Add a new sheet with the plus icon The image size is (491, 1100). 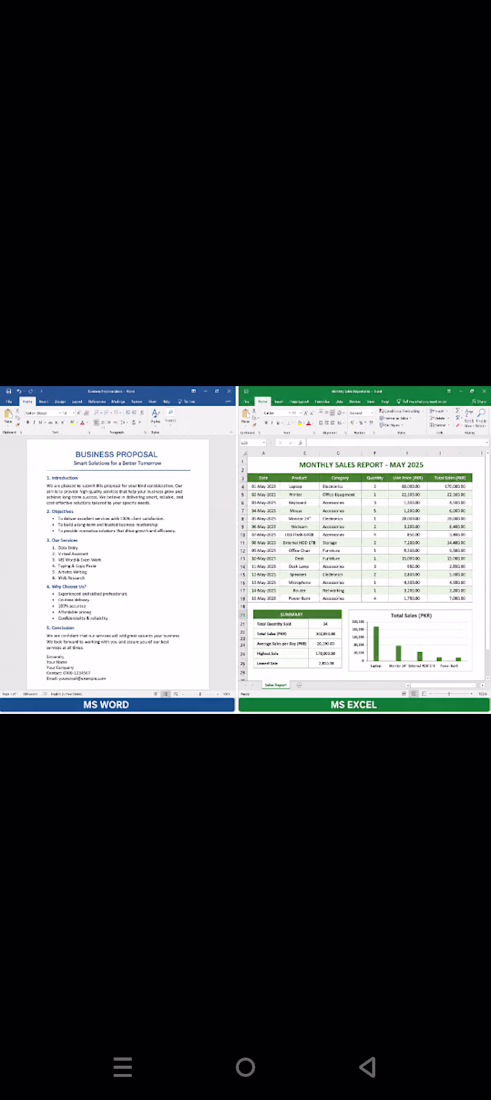click(300, 685)
